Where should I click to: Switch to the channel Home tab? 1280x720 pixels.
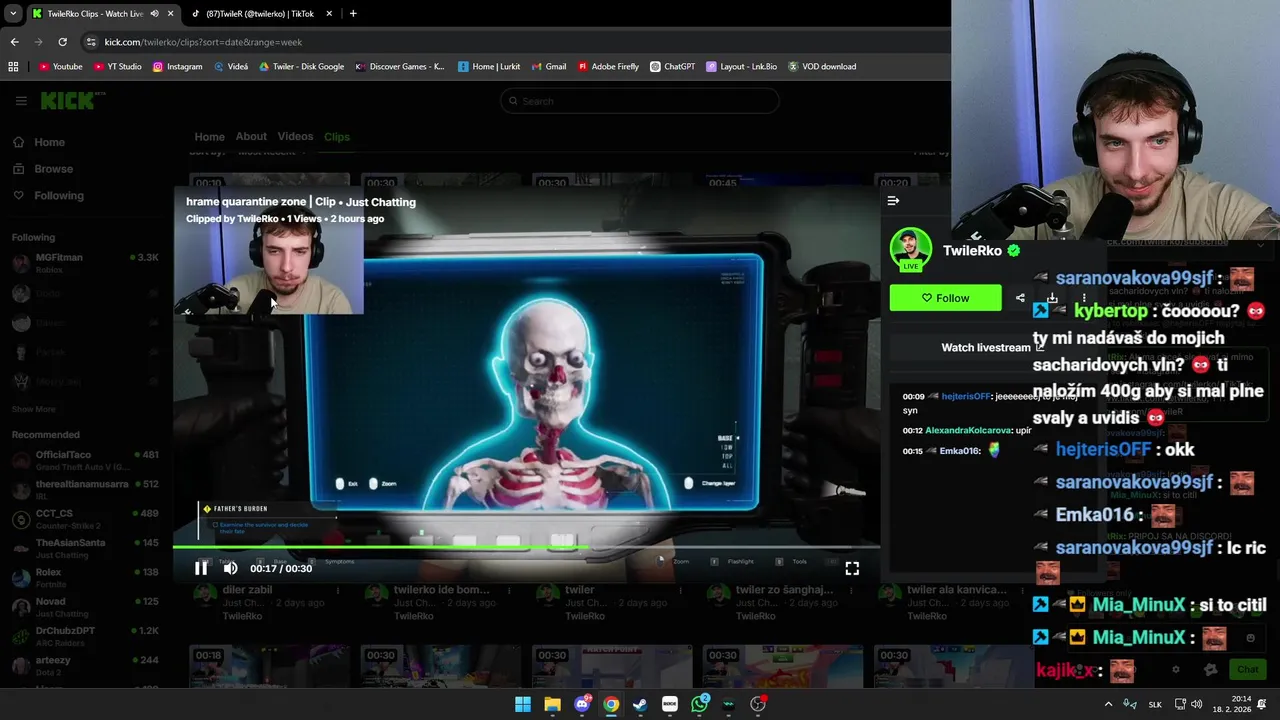209,137
